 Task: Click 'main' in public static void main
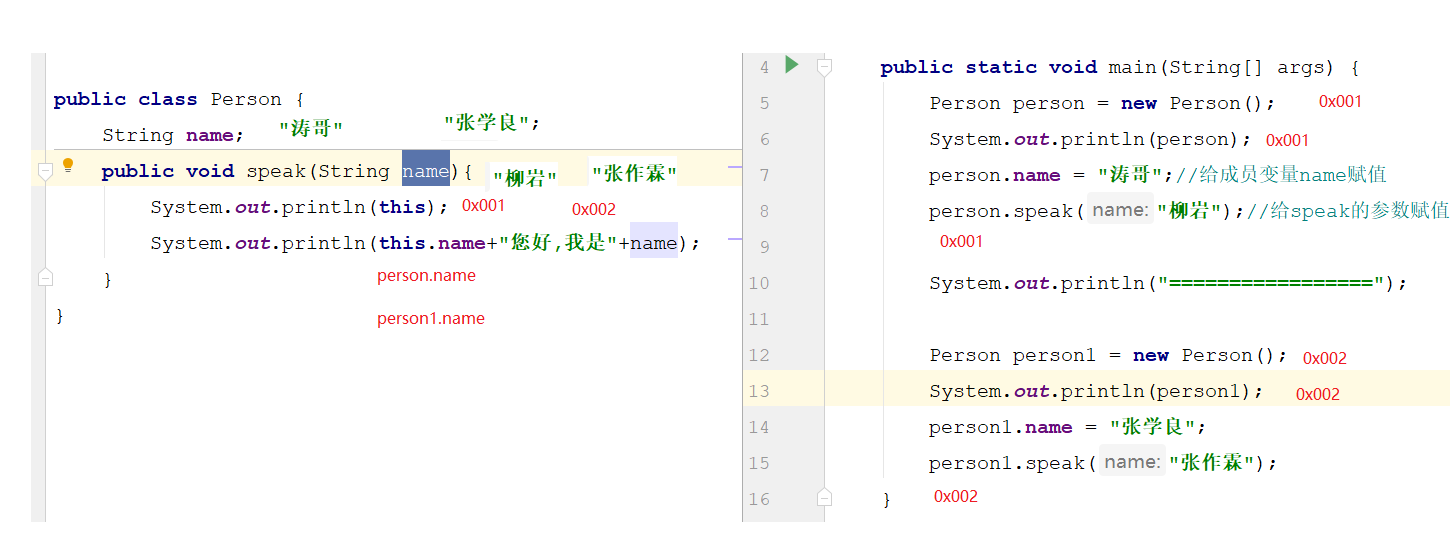pyautogui.click(x=1132, y=67)
